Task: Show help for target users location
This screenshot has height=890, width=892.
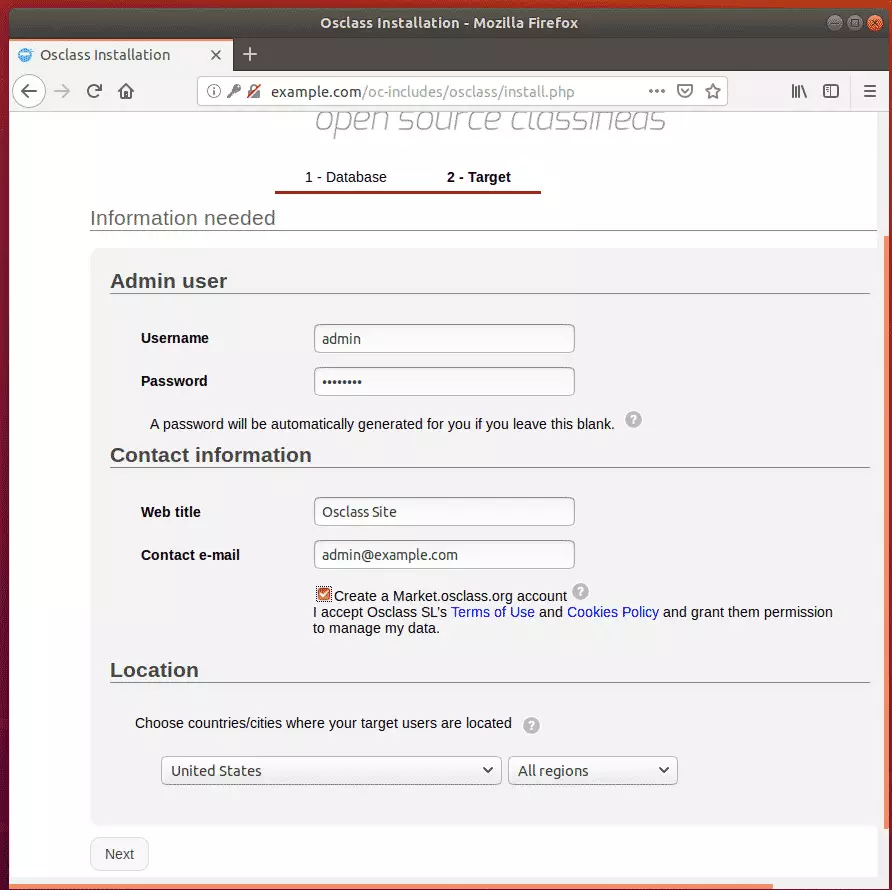Action: click(531, 726)
